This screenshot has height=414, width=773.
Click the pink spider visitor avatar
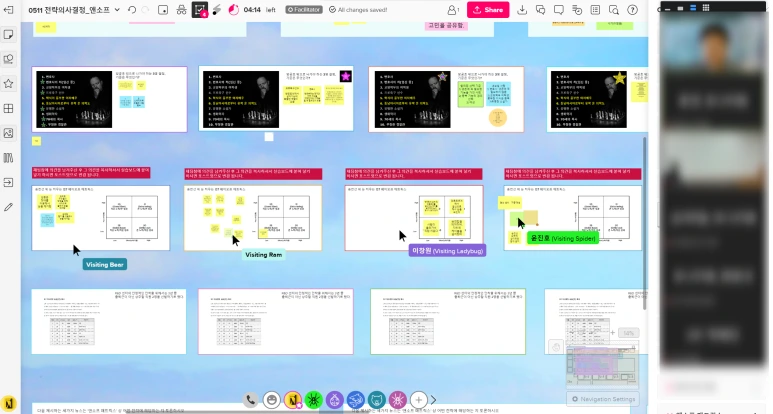(x=398, y=400)
